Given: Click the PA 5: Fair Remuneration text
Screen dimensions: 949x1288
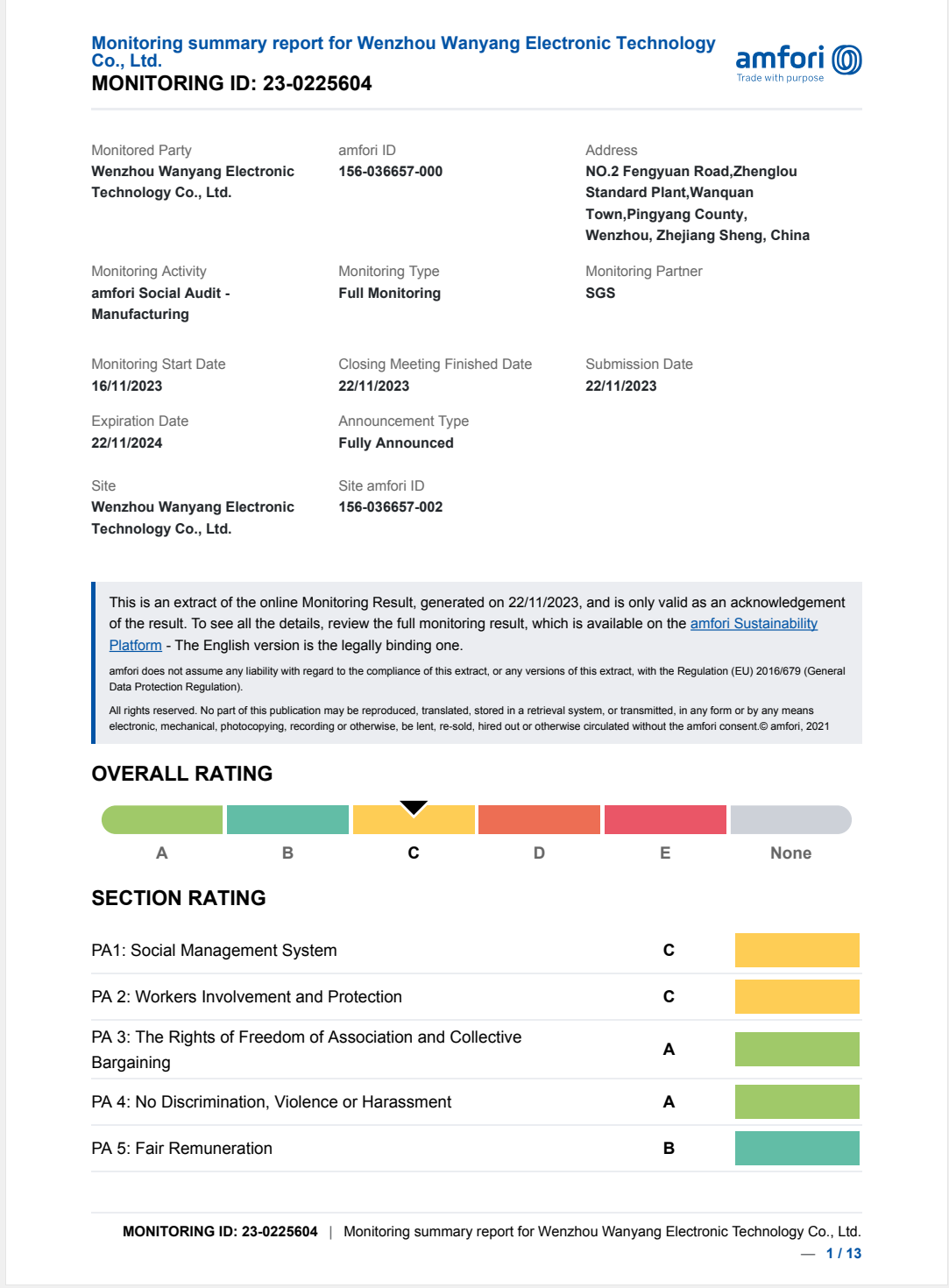Looking at the screenshot, I should pyautogui.click(x=181, y=1149).
